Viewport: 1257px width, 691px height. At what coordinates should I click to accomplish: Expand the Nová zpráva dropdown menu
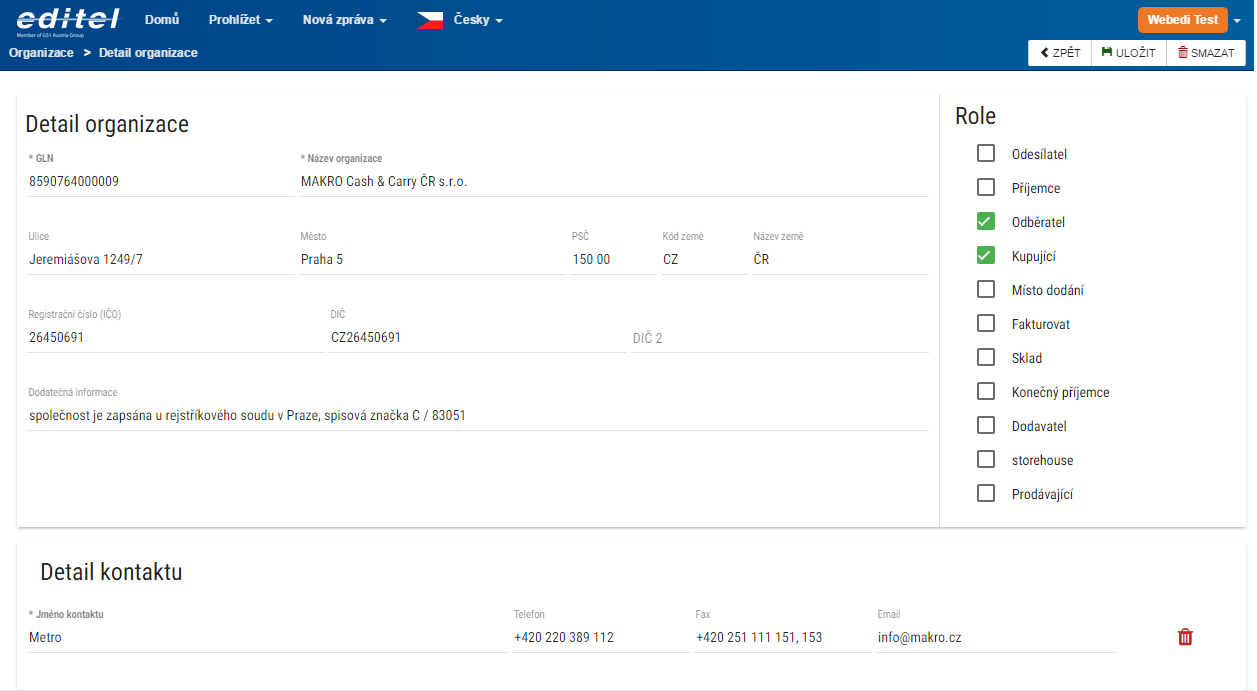click(344, 20)
